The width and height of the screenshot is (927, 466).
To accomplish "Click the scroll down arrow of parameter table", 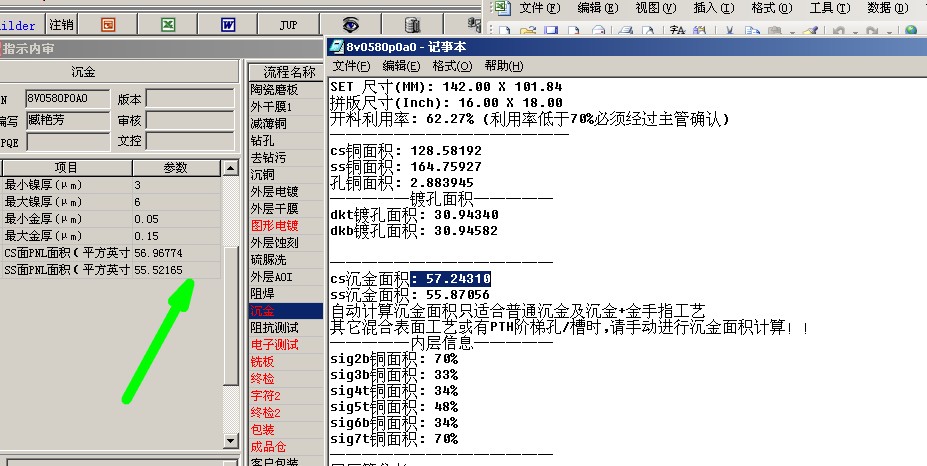I will pos(231,440).
